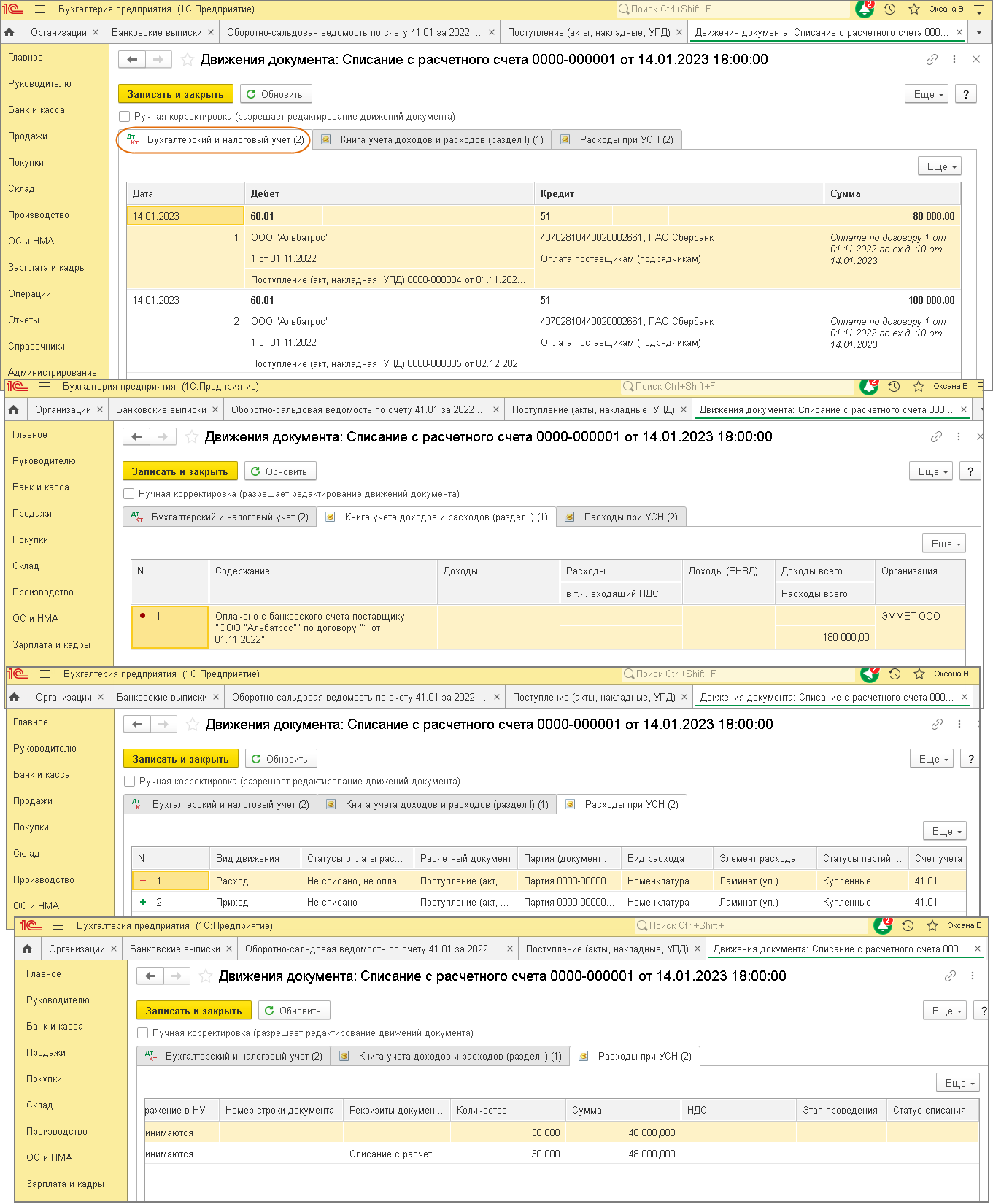Expand Еще dropdown beside help button in Доходы/Расходы window
Screen dimensions: 993x1204
tap(931, 471)
